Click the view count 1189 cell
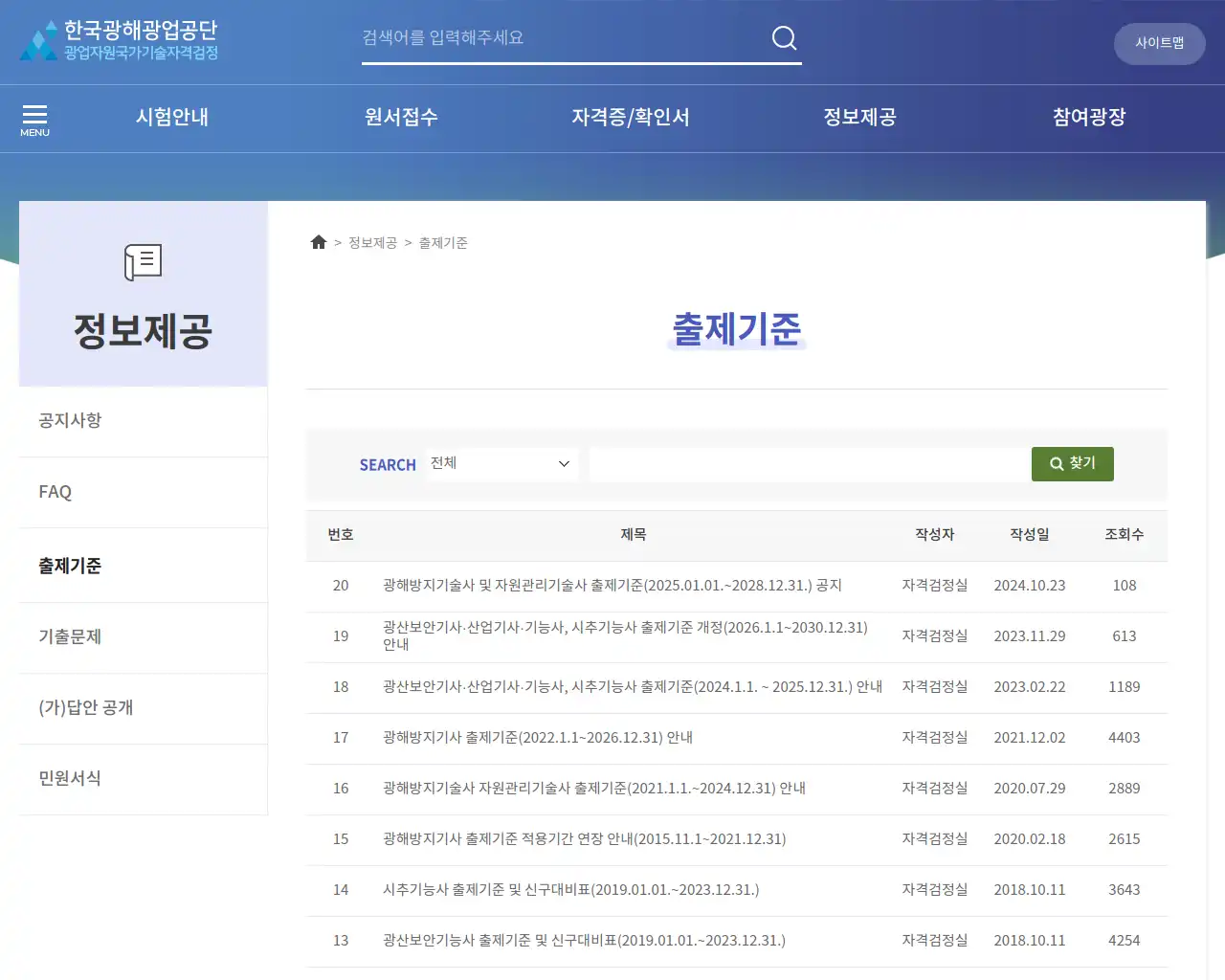 (1125, 687)
